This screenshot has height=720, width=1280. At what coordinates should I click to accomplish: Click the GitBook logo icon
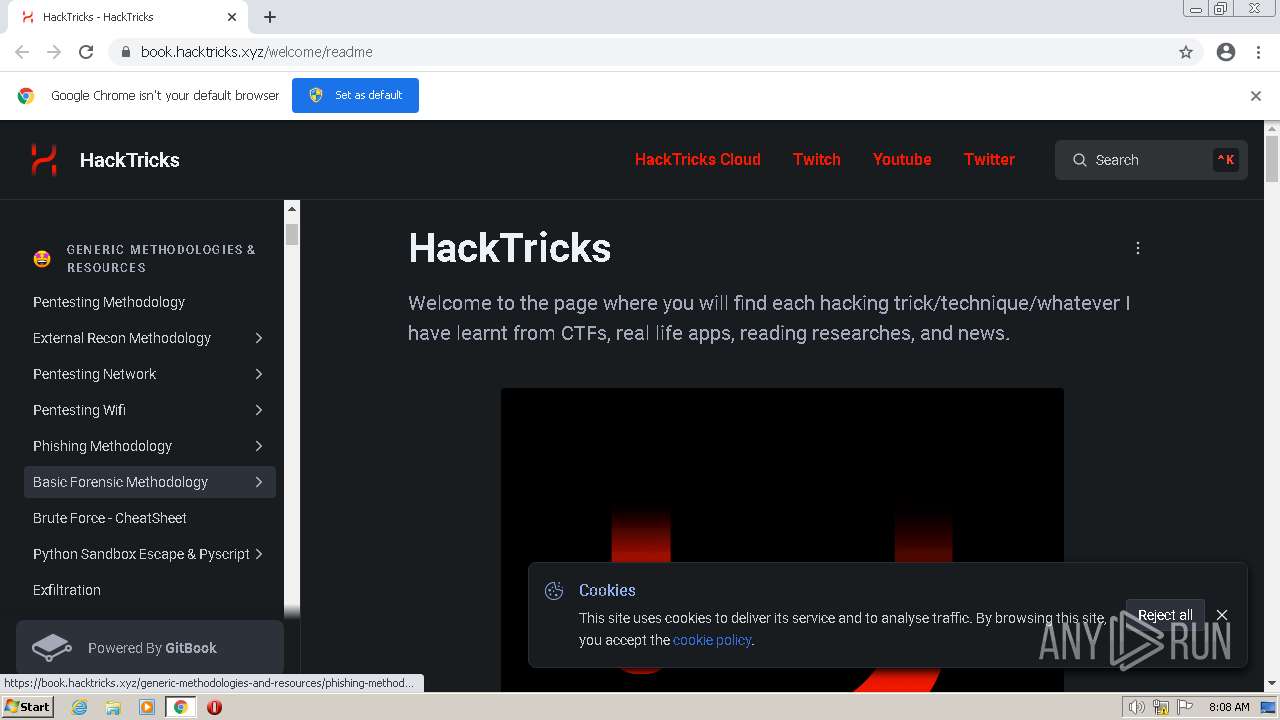pyautogui.click(x=52, y=648)
